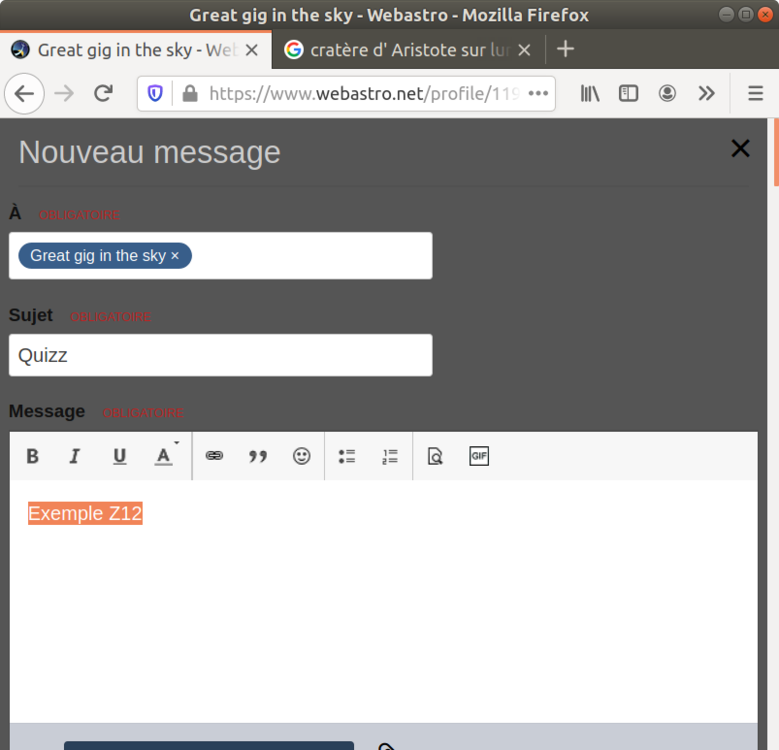This screenshot has height=750, width=779.
Task: Go back to previous page
Action: tap(24, 93)
